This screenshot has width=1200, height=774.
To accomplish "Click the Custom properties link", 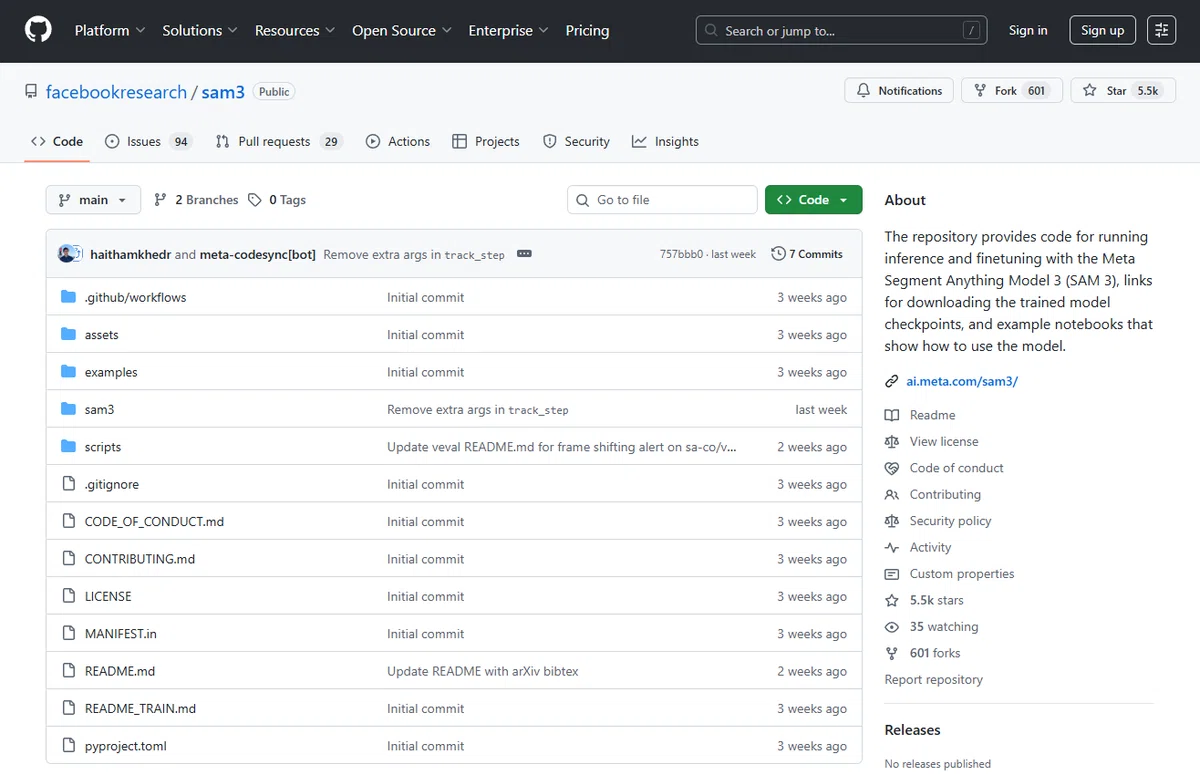I will (x=962, y=574).
